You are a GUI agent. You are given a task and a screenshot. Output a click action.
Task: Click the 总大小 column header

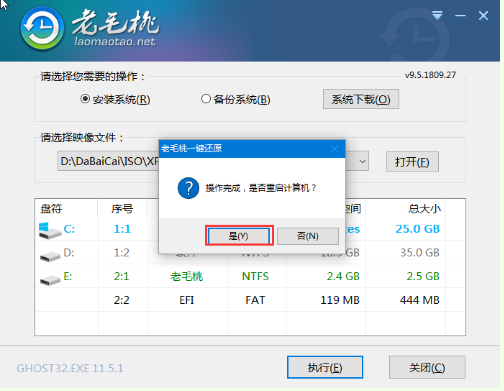click(424, 209)
